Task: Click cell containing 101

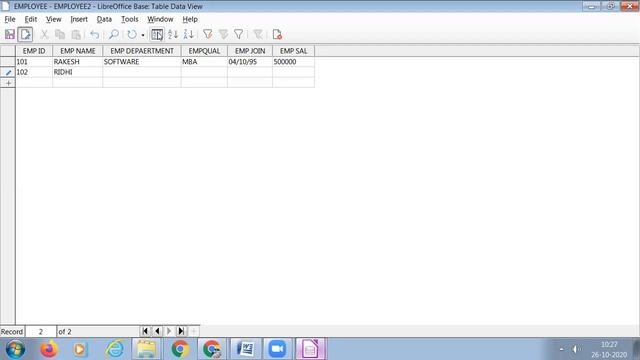Action: point(34,62)
